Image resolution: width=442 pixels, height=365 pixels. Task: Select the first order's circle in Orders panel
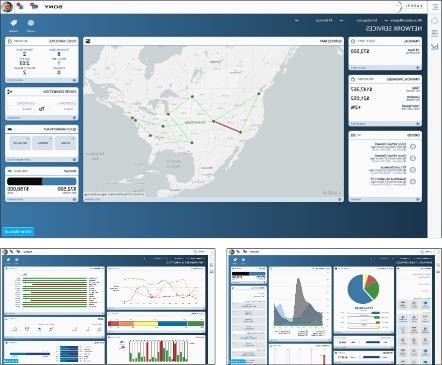[x=413, y=147]
